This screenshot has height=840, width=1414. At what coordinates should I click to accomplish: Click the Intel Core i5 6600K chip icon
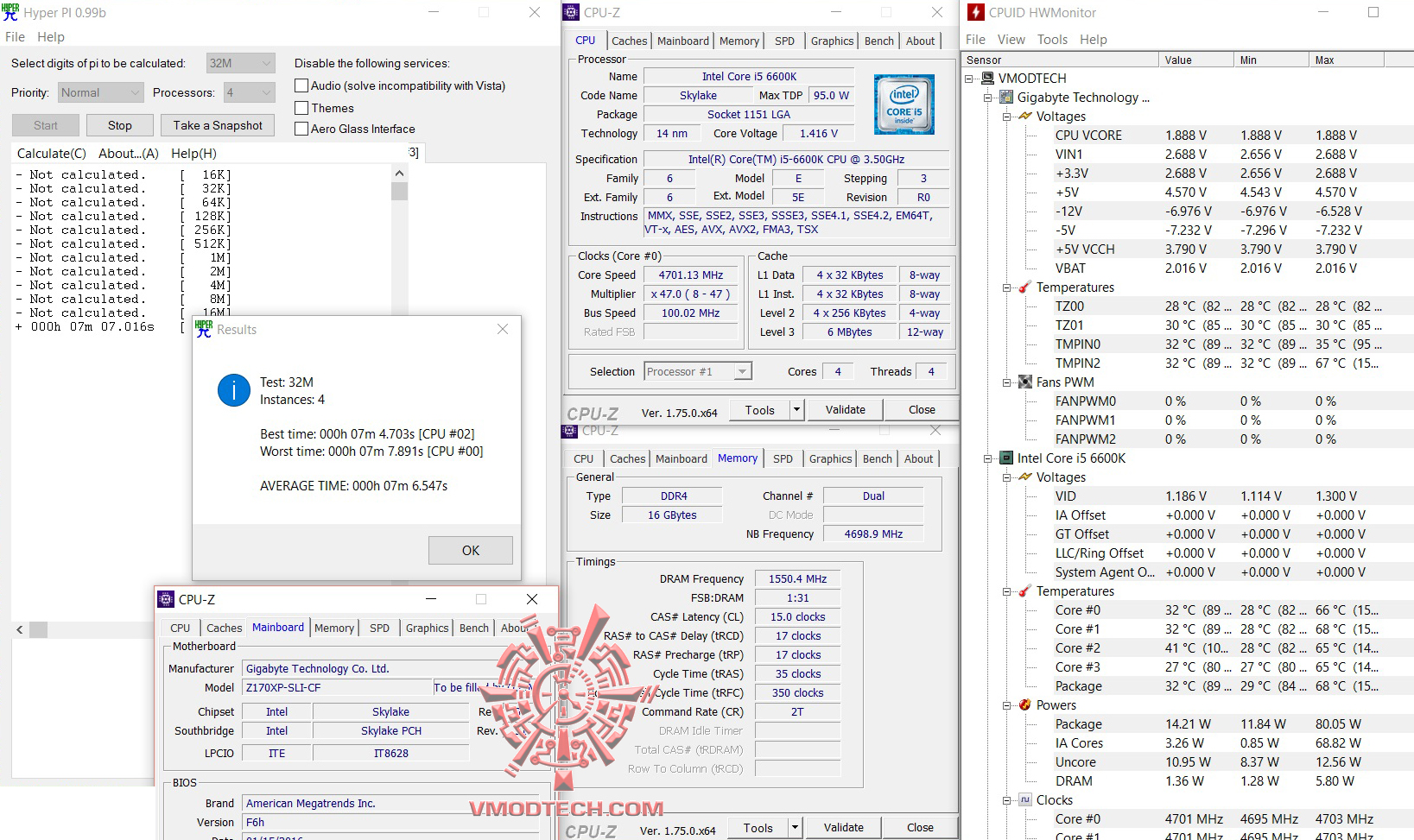1006,458
